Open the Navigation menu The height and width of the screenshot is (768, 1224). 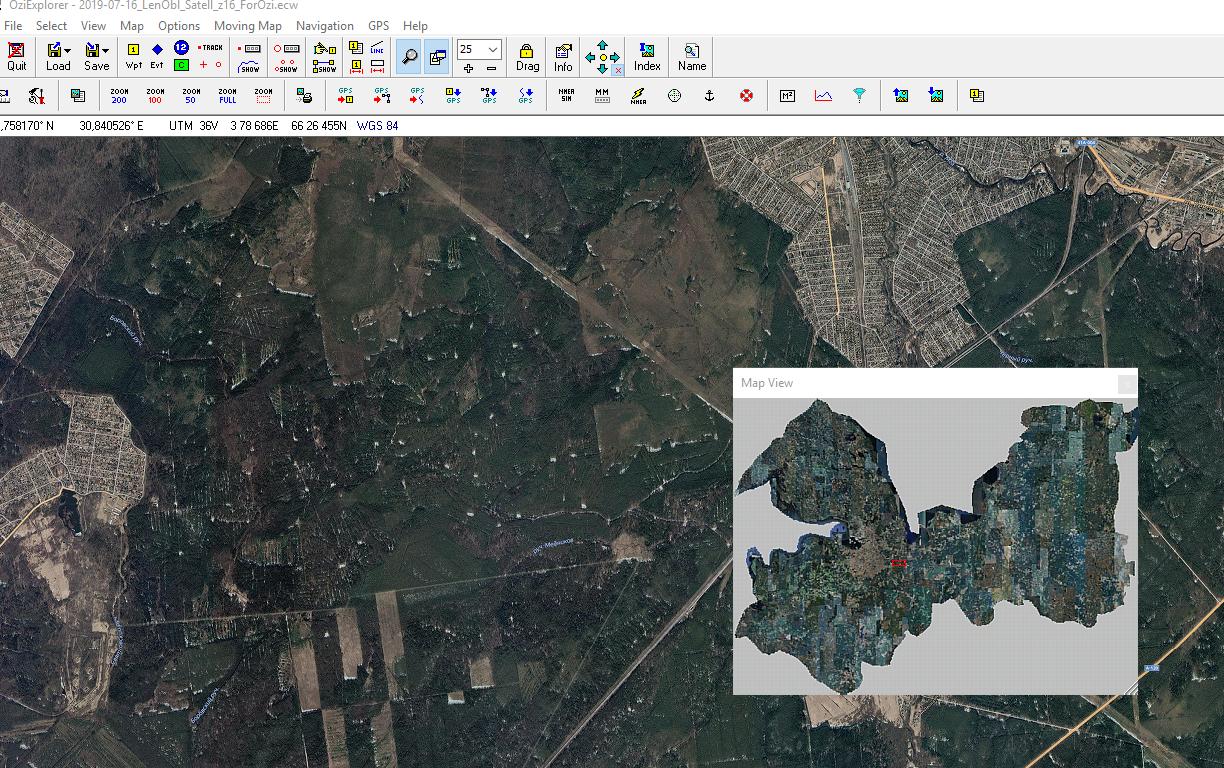[x=324, y=26]
